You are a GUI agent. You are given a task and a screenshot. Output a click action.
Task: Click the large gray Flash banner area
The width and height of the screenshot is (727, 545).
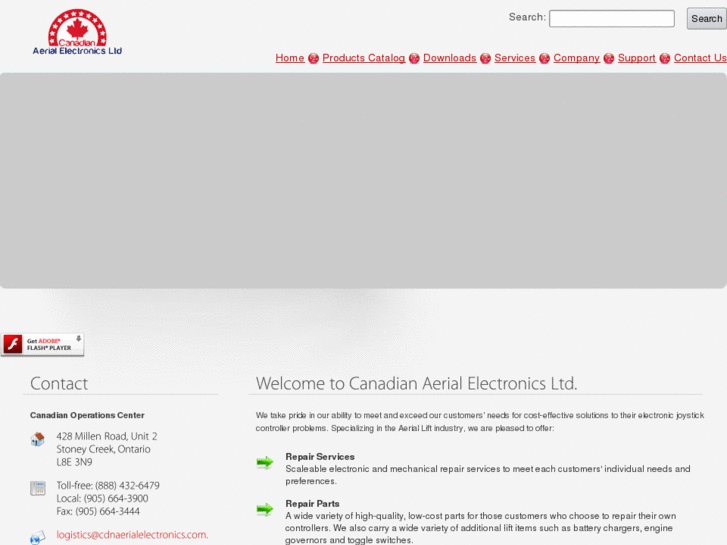363,180
